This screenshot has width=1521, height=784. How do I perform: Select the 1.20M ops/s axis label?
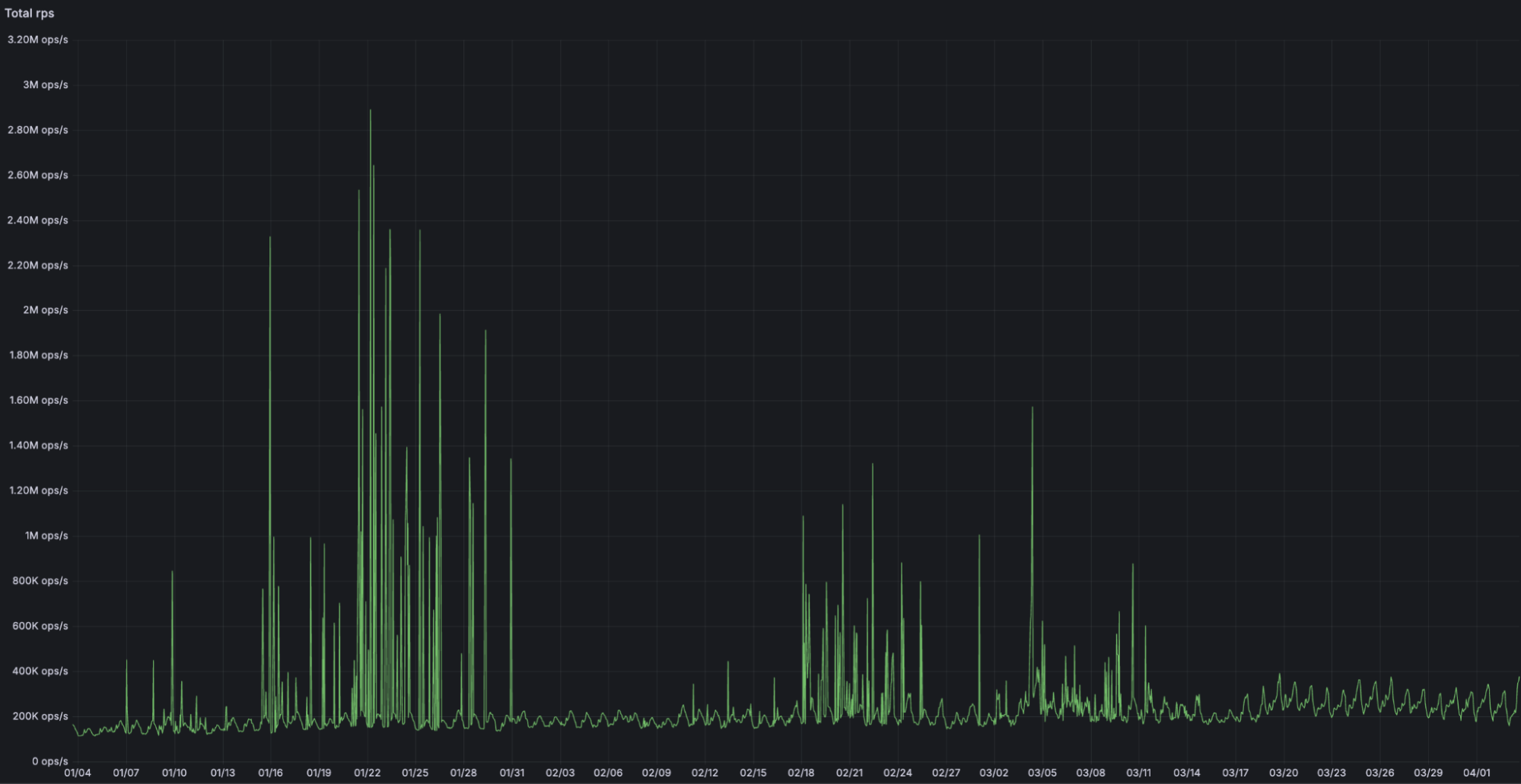[x=39, y=490]
